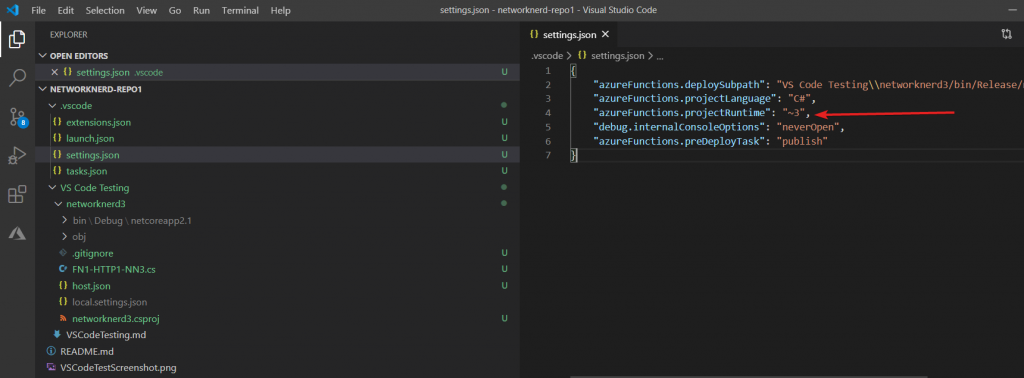
Task: Open Source Control view with badge 8
Action: coord(17,118)
